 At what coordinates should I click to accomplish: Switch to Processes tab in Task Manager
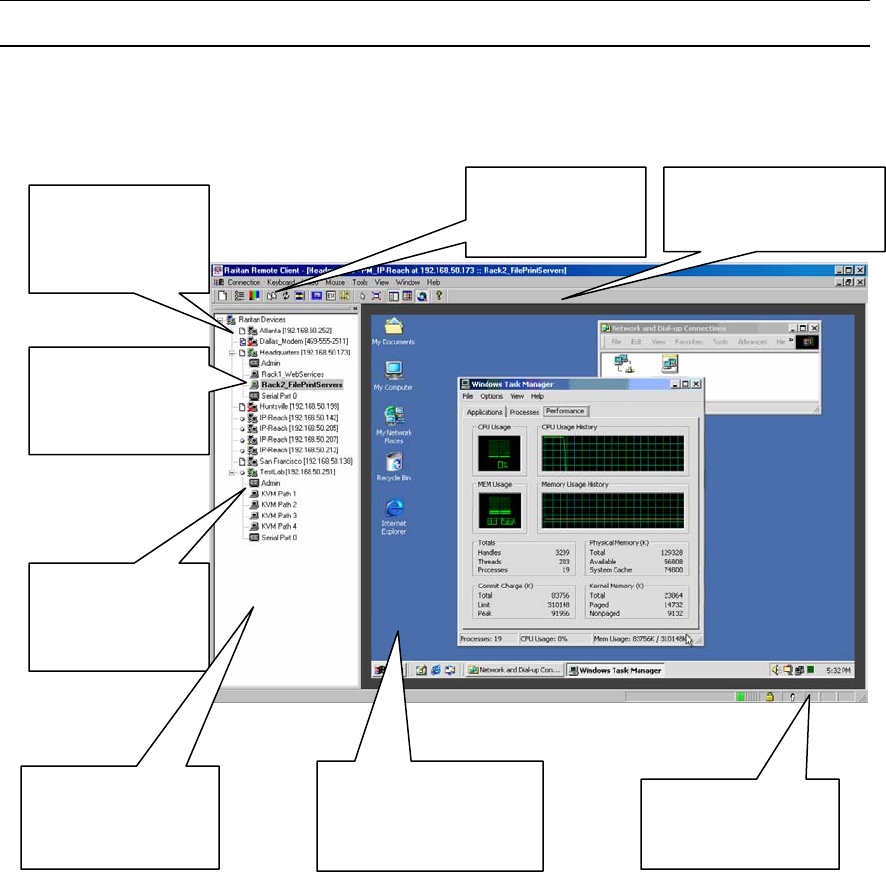click(524, 413)
